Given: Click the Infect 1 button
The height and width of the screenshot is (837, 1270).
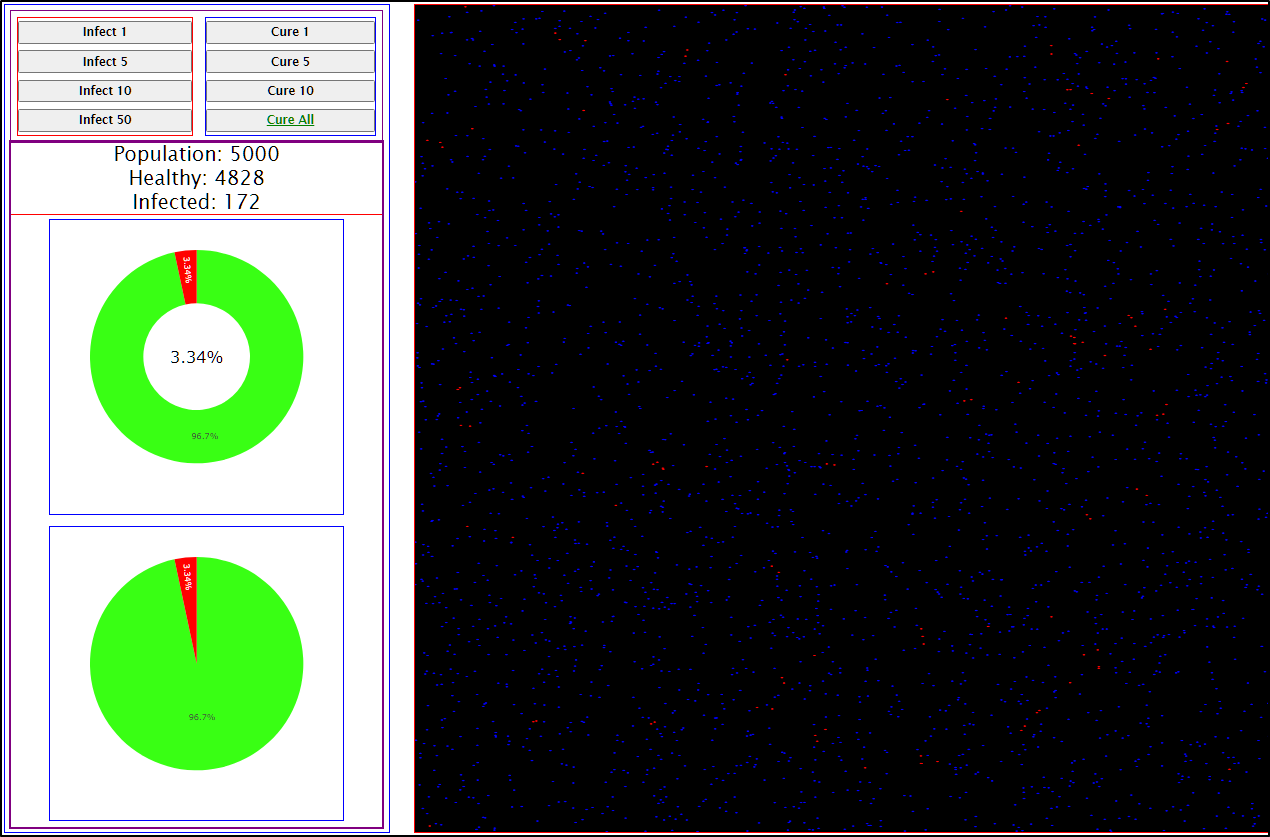Looking at the screenshot, I should [104, 31].
